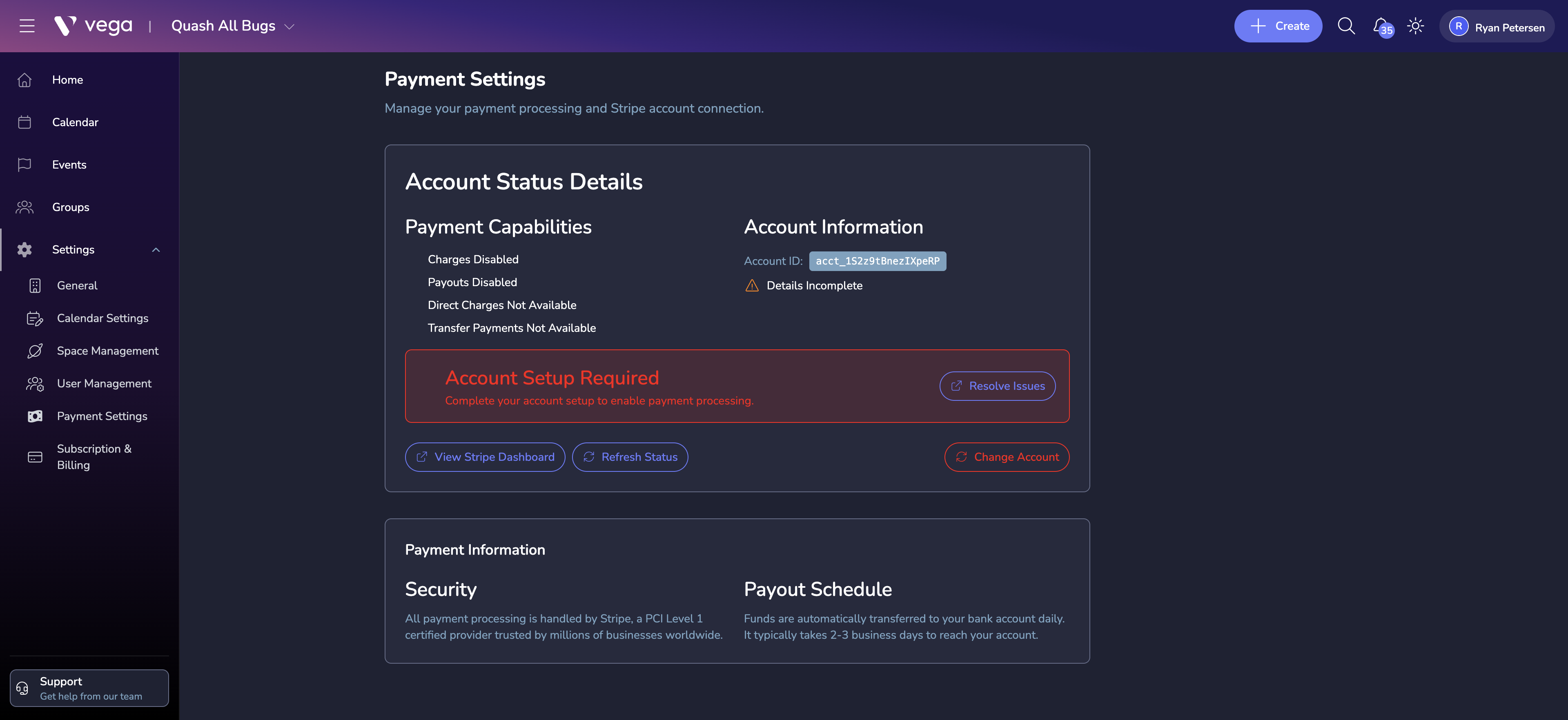Open the search icon in the top bar

[1346, 26]
